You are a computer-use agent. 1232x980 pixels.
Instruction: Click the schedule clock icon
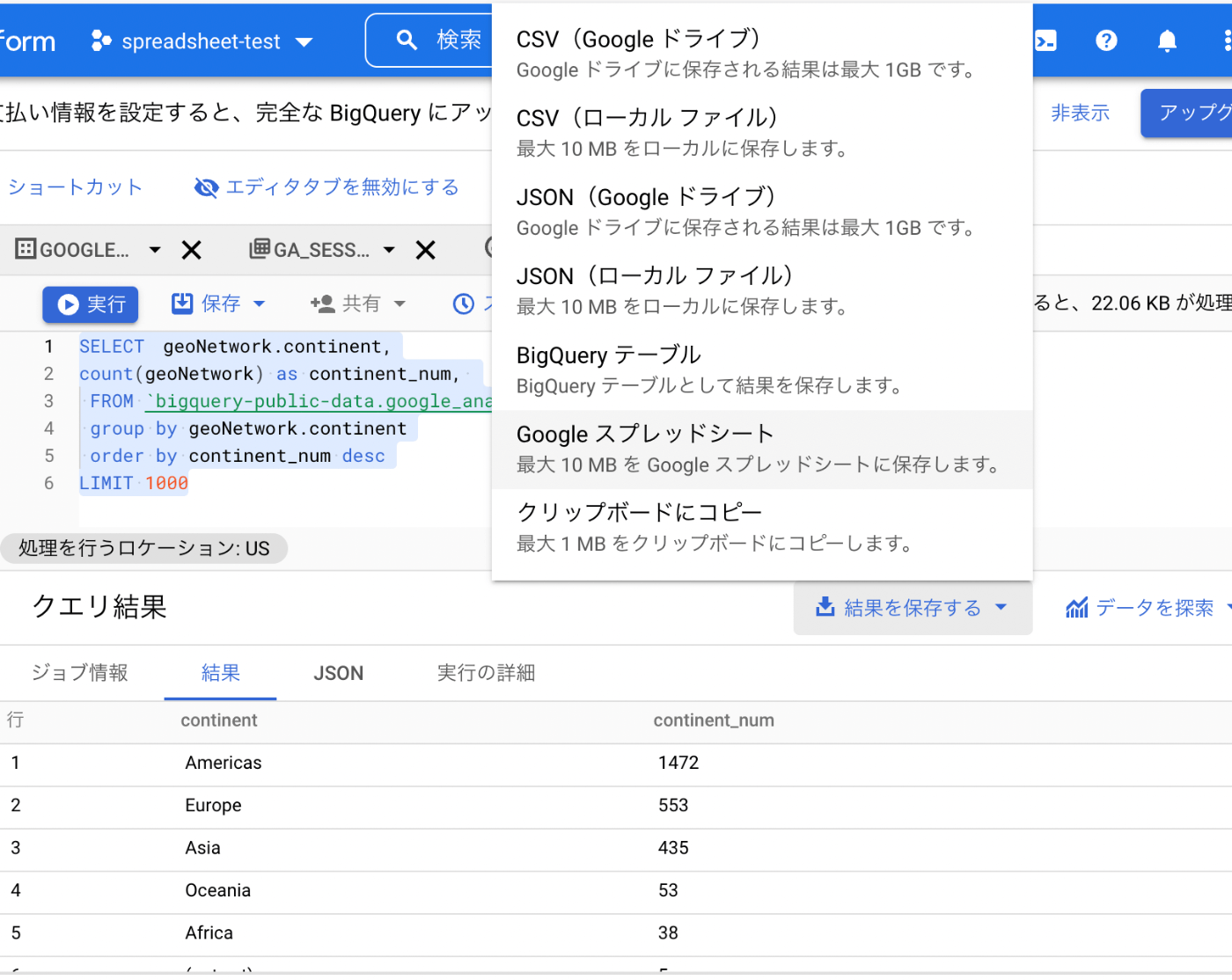click(x=463, y=304)
